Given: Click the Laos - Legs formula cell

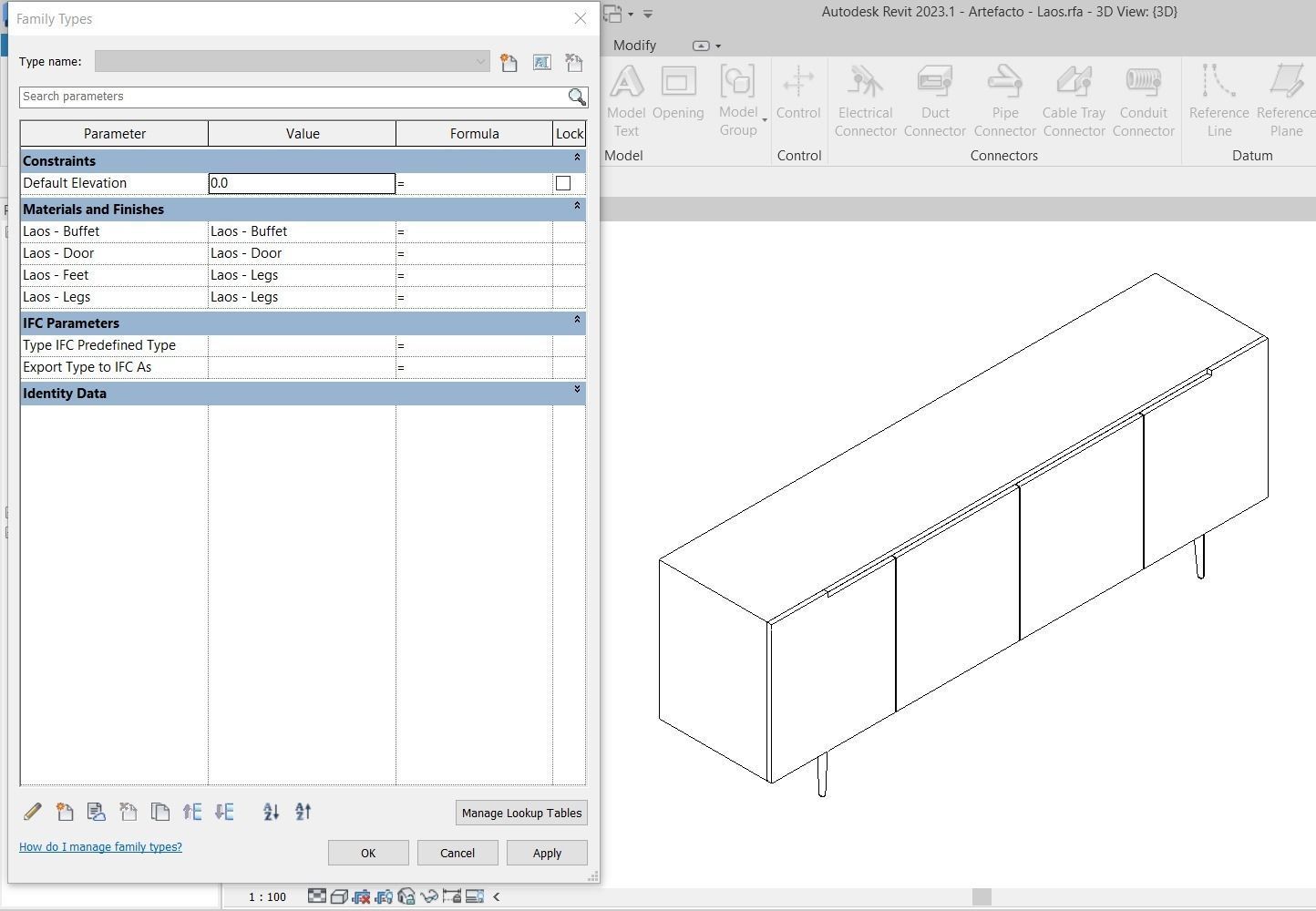Looking at the screenshot, I should 474,297.
